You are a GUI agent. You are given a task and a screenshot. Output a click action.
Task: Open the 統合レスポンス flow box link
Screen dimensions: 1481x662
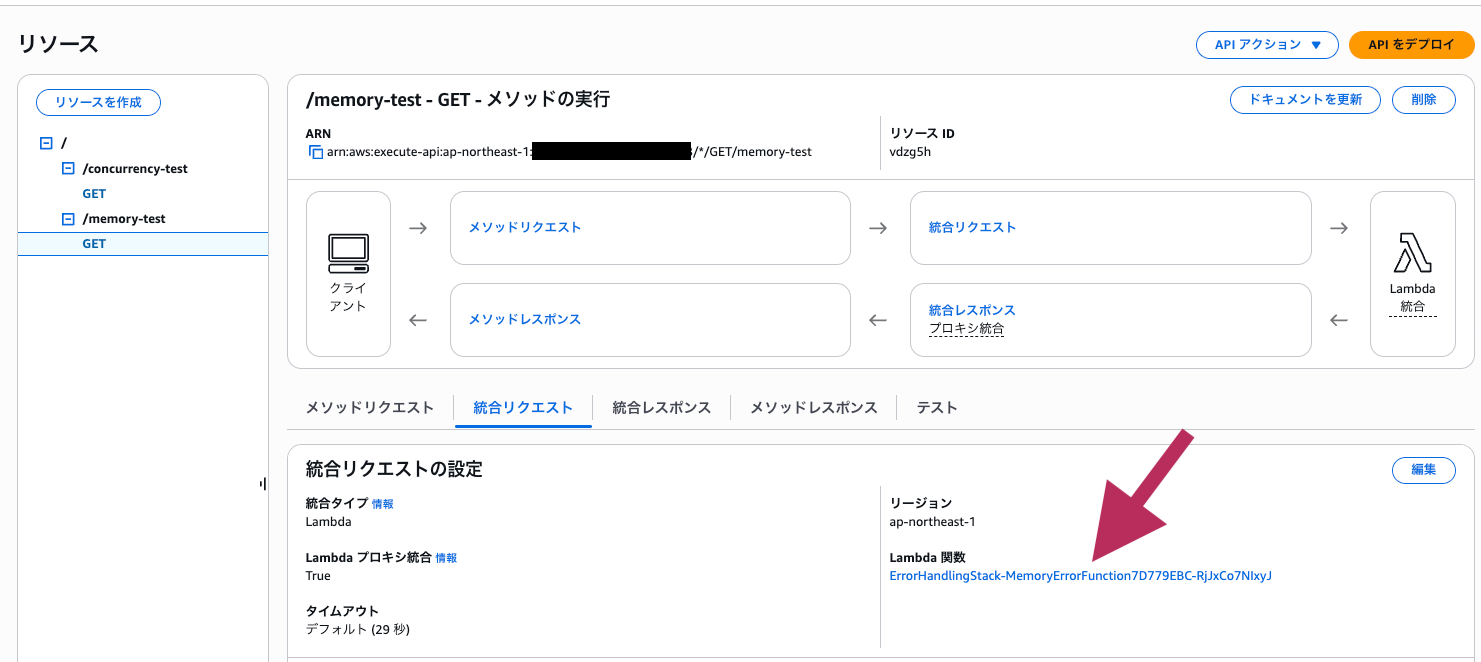pos(972,310)
